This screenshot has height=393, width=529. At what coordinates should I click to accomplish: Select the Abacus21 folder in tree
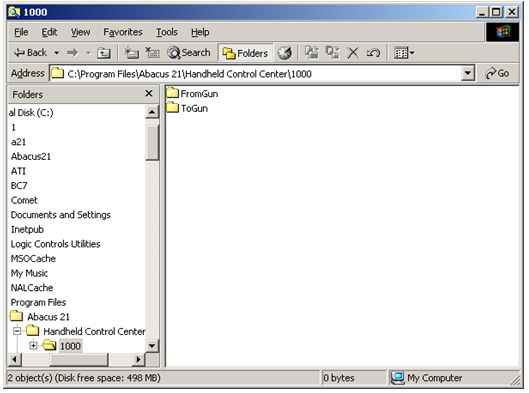(x=31, y=157)
